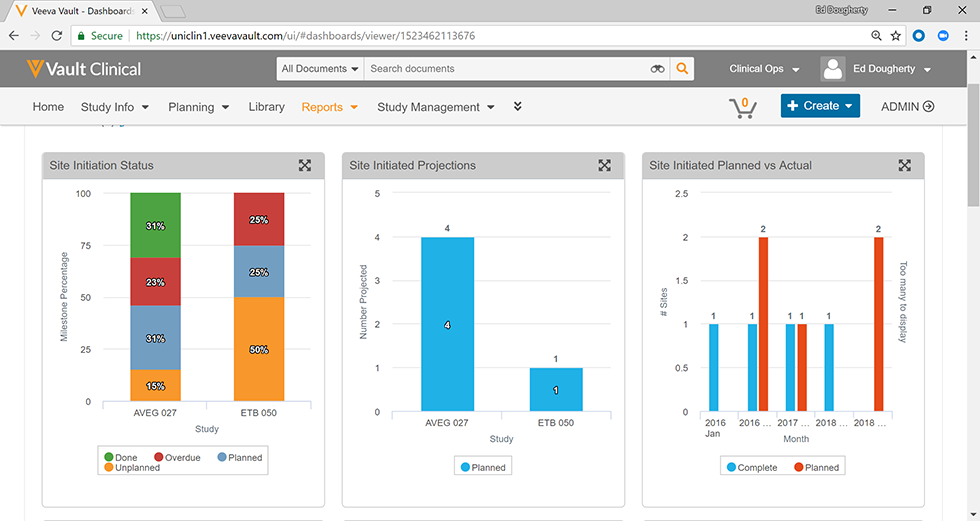
Task: Open the Clinical Ops vault selector
Action: pyautogui.click(x=764, y=69)
